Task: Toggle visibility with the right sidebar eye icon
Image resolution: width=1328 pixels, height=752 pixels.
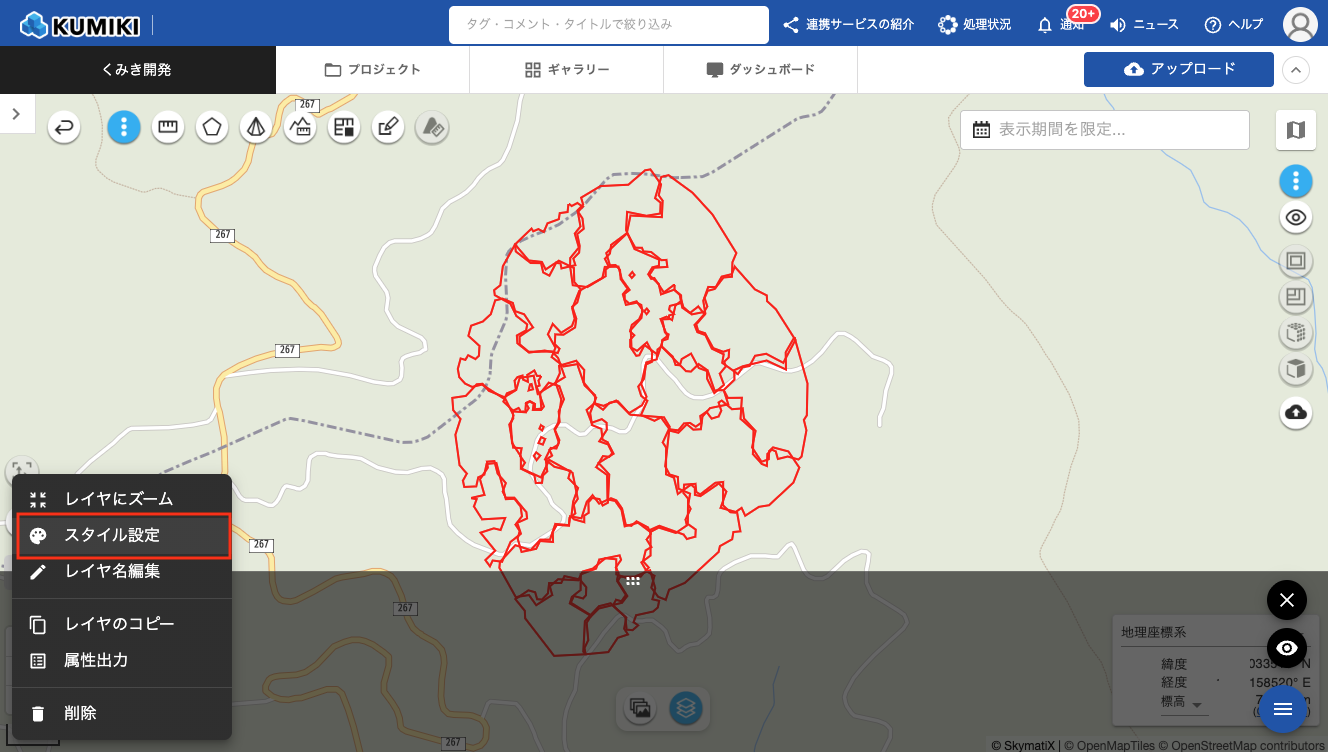Action: pyautogui.click(x=1296, y=217)
